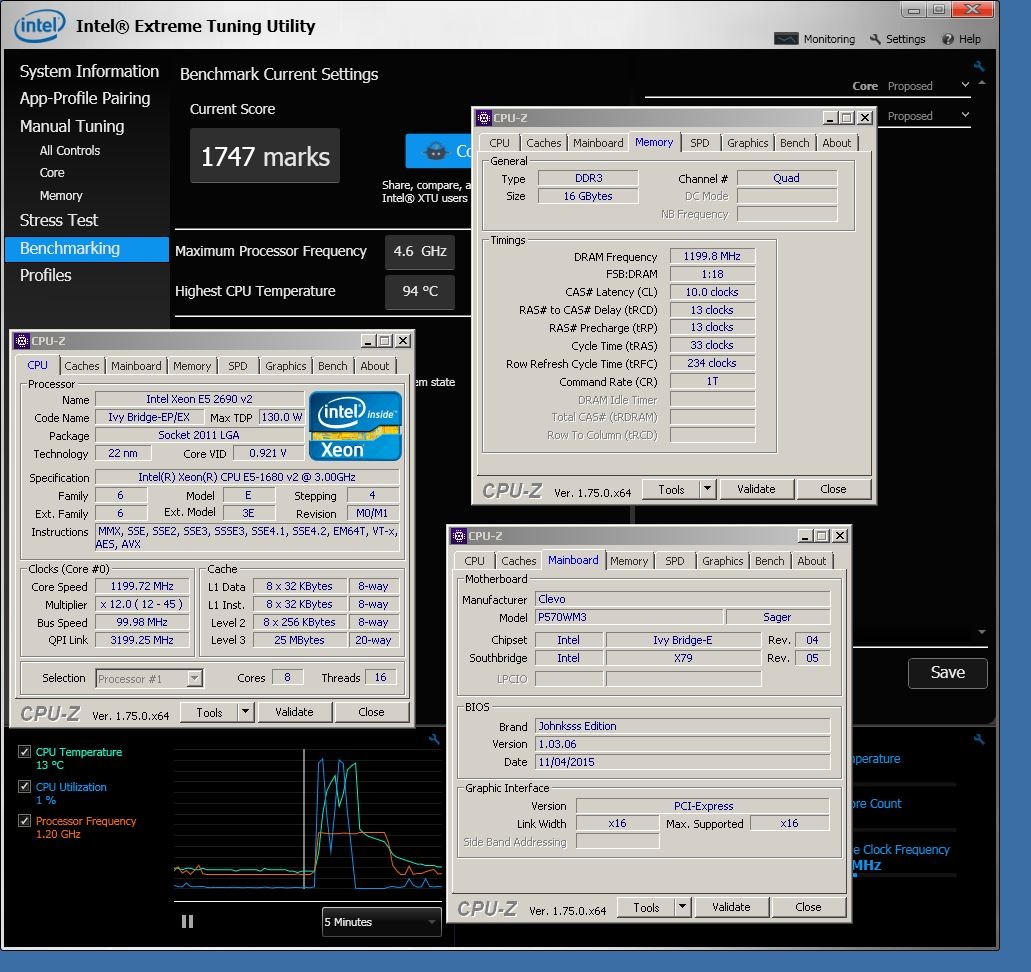Toggle the CPU Temperature checkbox
Image resolution: width=1031 pixels, height=972 pixels.
coord(25,752)
